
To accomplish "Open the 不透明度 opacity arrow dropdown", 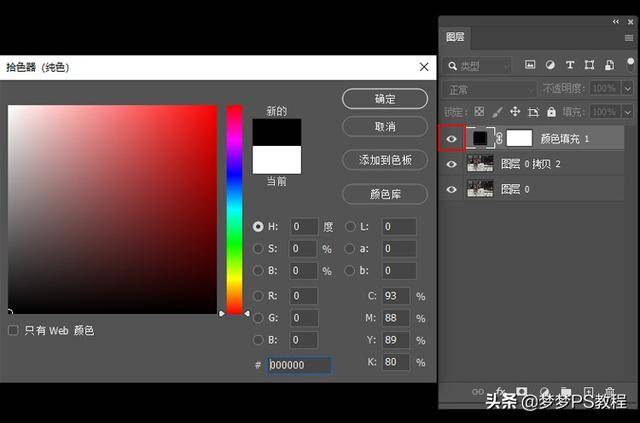I will pyautogui.click(x=628, y=88).
